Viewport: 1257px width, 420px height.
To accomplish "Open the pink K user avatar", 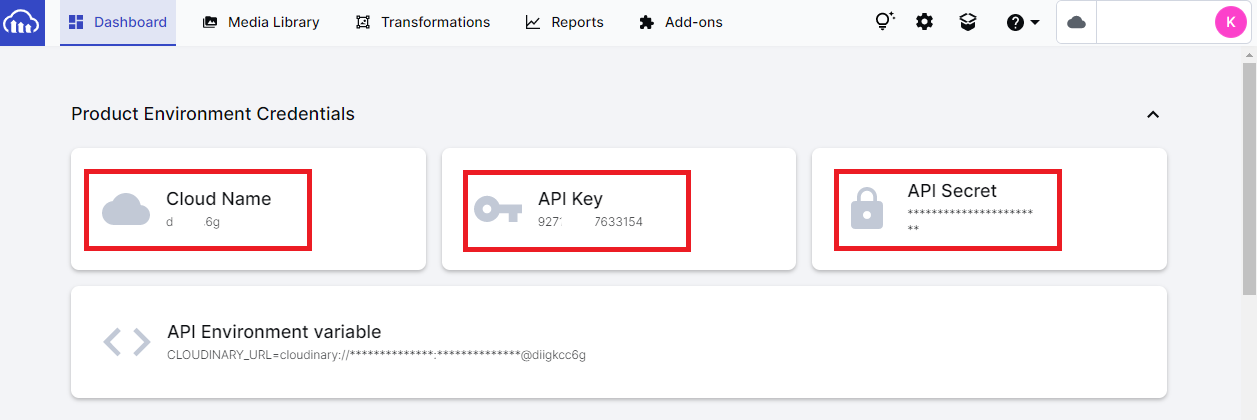I will [1230, 22].
